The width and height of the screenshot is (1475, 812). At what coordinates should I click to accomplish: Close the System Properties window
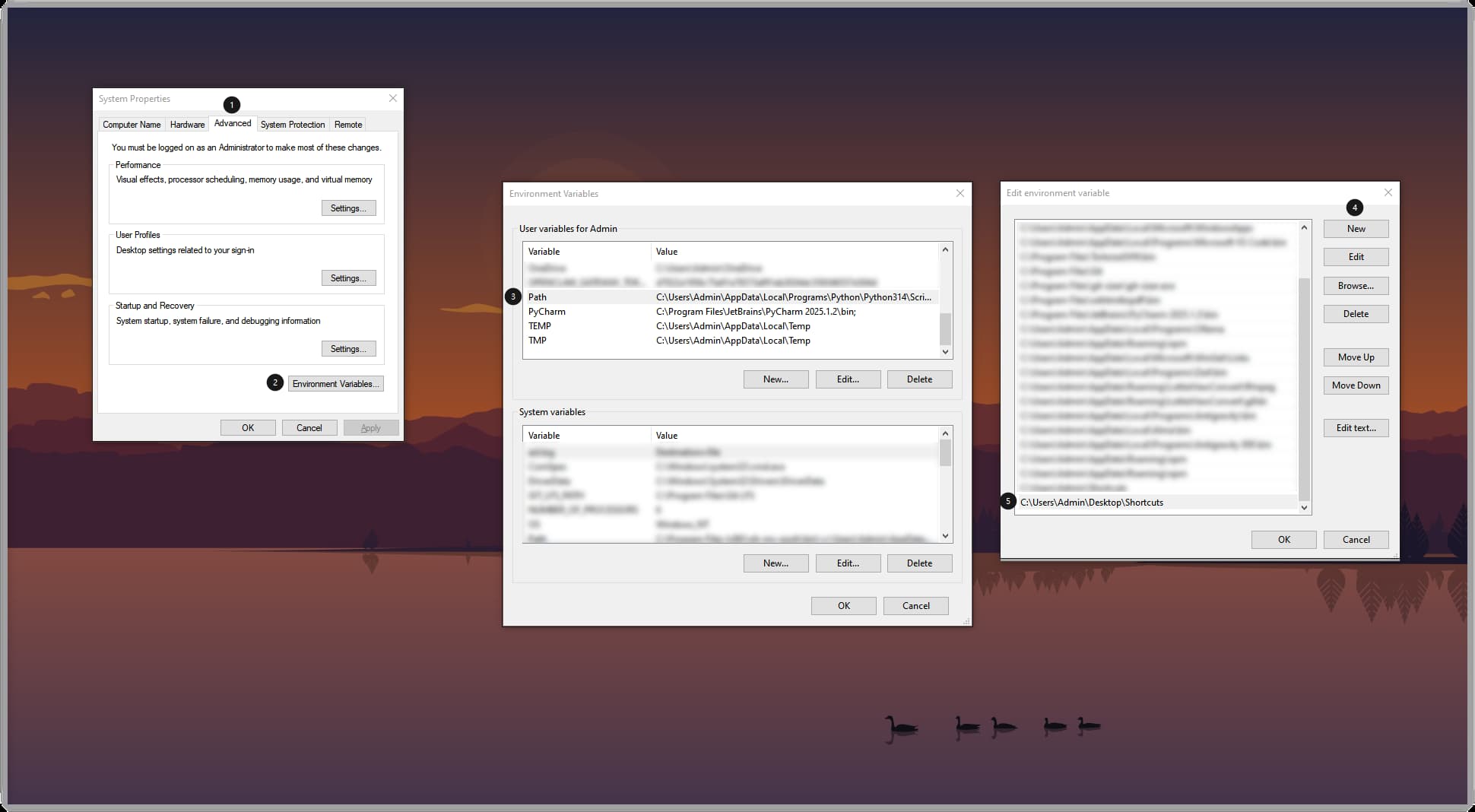(392, 98)
